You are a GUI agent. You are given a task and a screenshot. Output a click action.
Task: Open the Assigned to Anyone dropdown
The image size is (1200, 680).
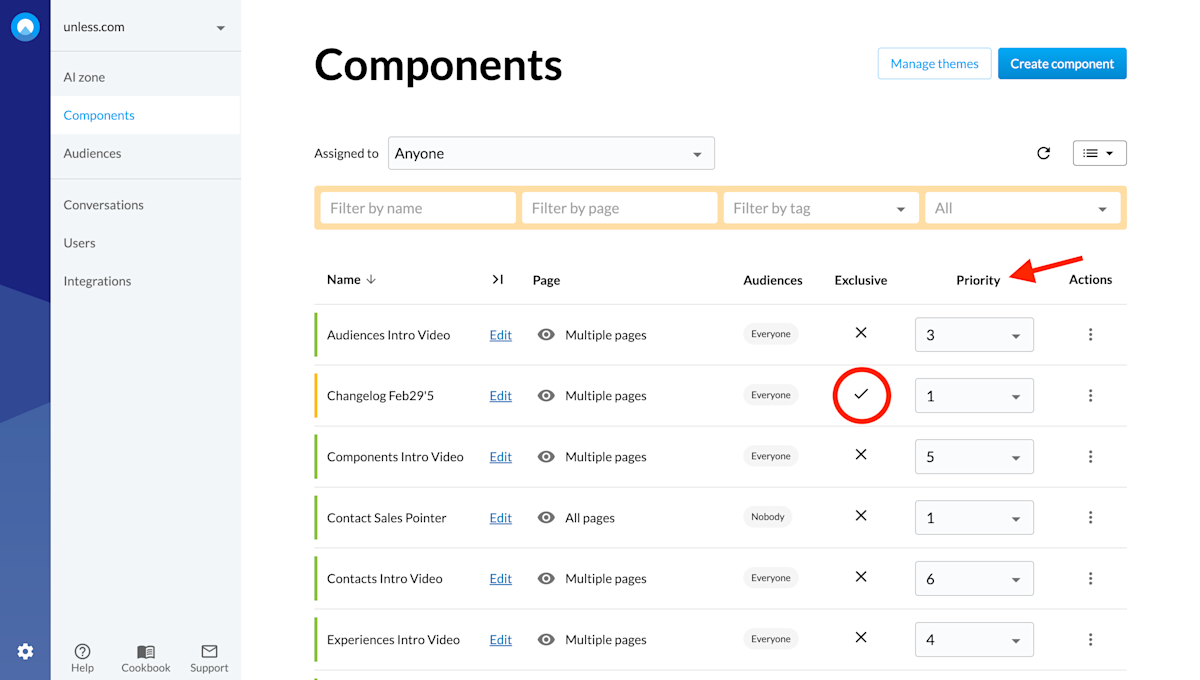click(551, 153)
